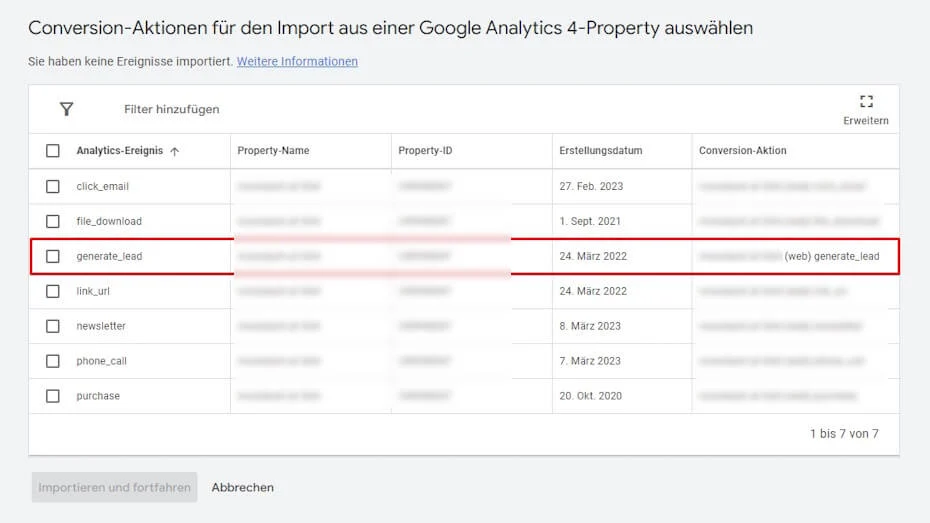This screenshot has width=930, height=523.
Task: Check the file_download row checkbox
Action: [53, 221]
